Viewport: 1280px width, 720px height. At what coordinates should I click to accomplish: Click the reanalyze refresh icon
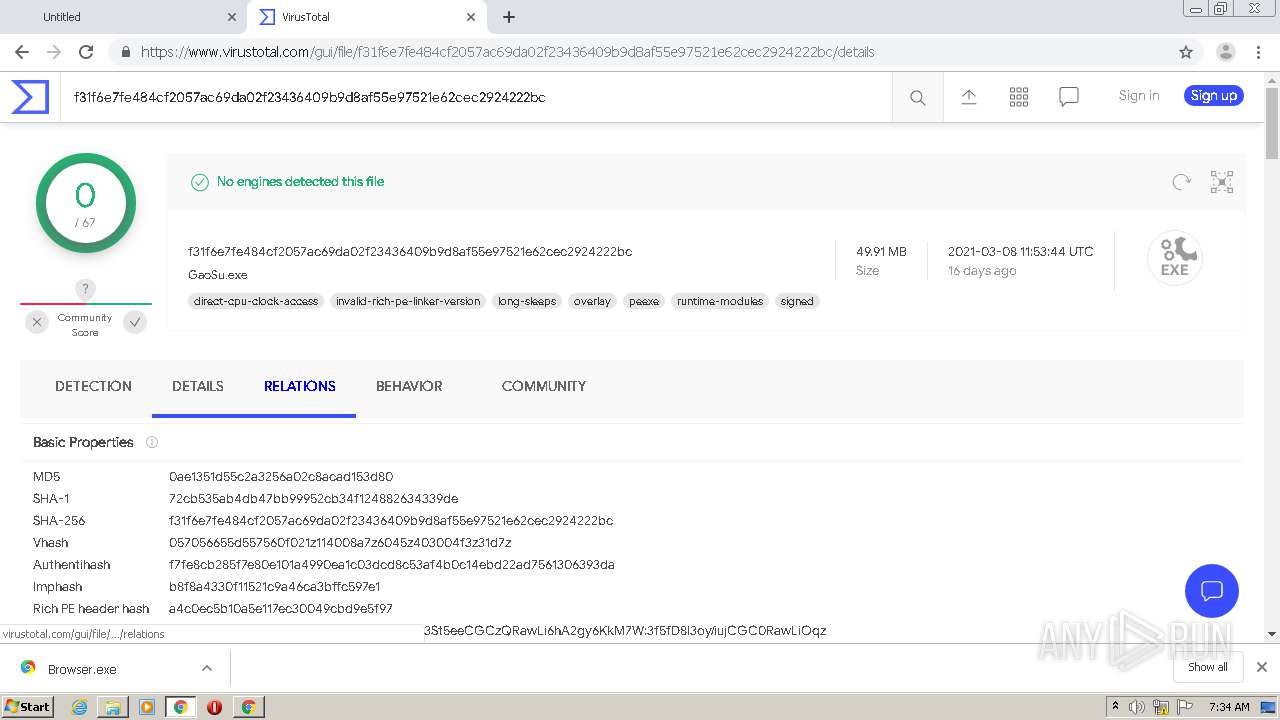[x=1181, y=182]
